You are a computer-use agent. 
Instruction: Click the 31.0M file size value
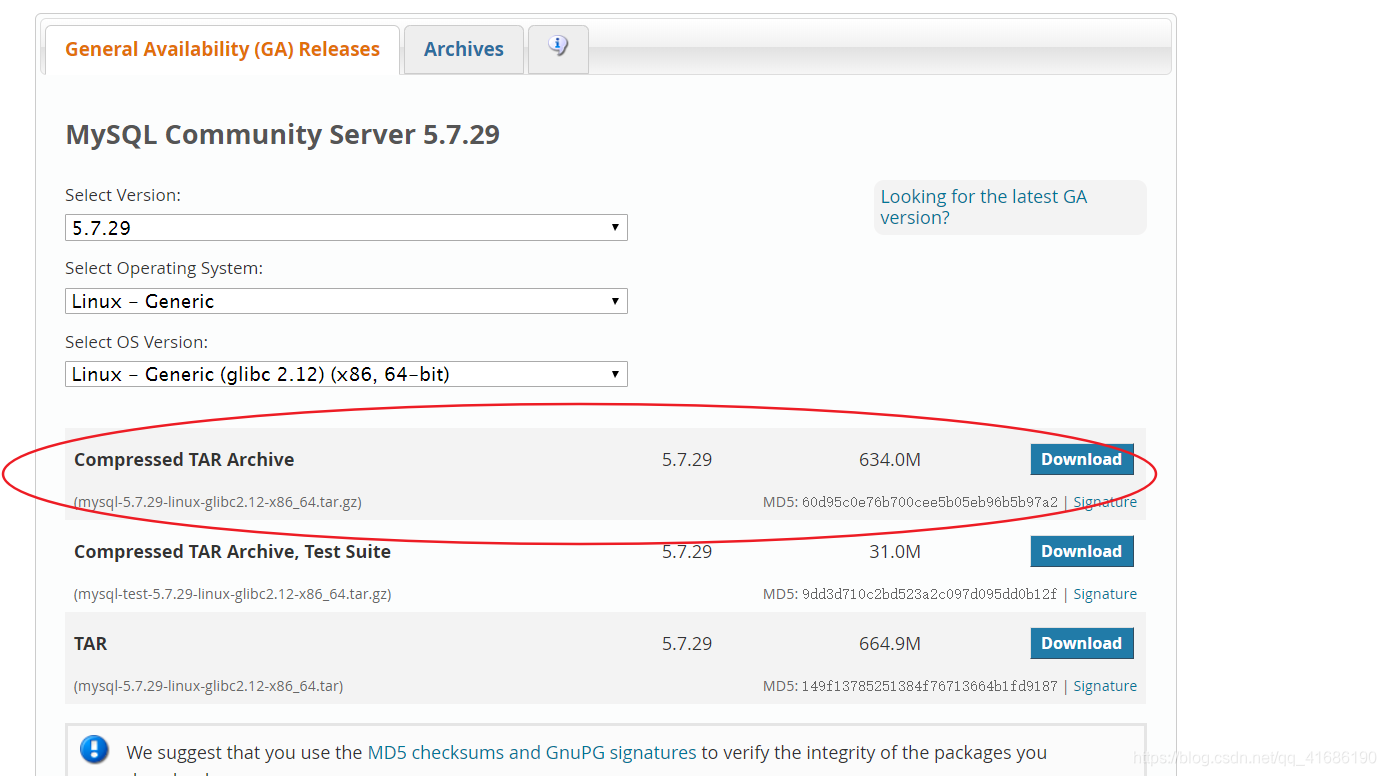click(895, 552)
